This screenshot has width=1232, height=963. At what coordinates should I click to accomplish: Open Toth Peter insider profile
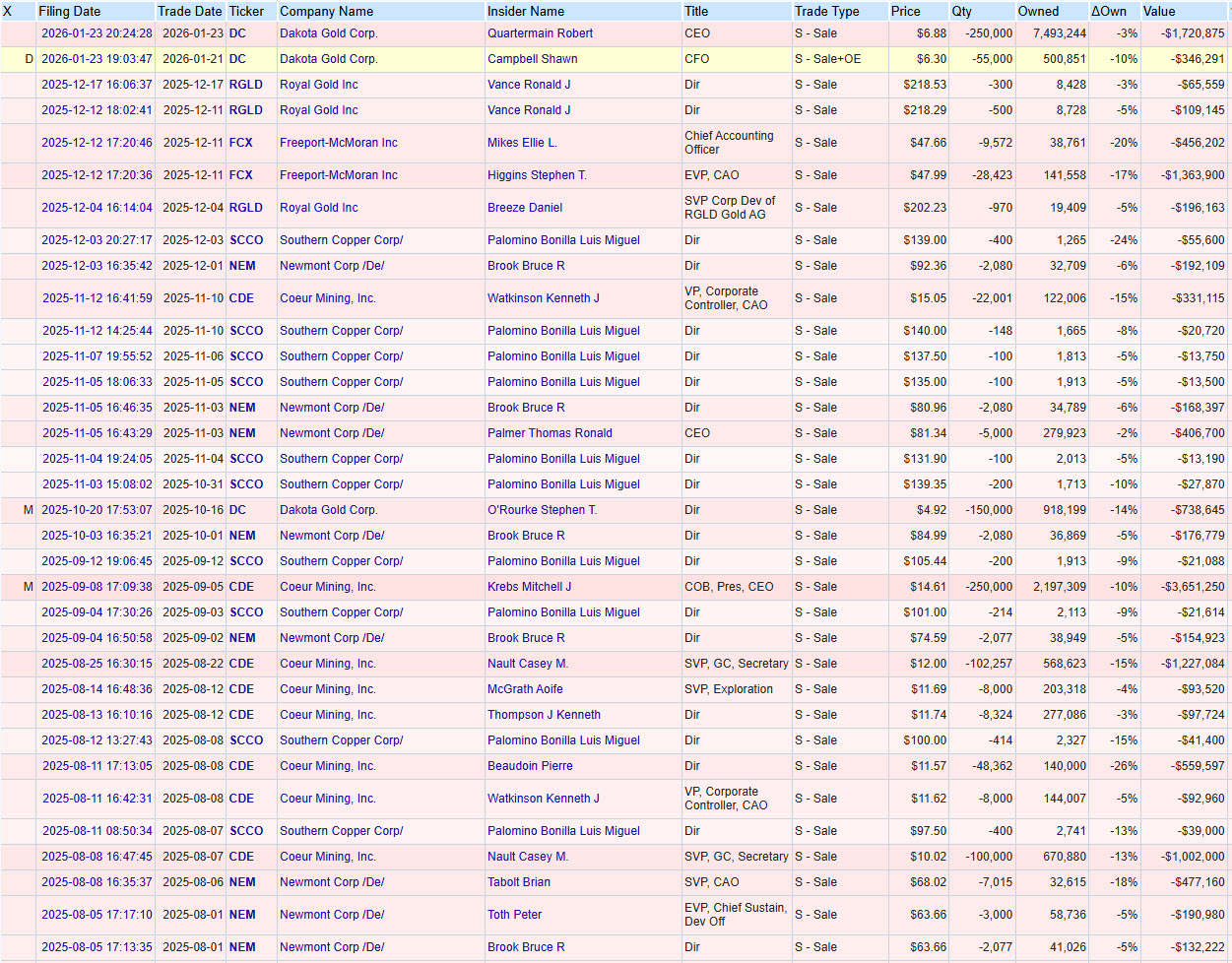(x=514, y=915)
